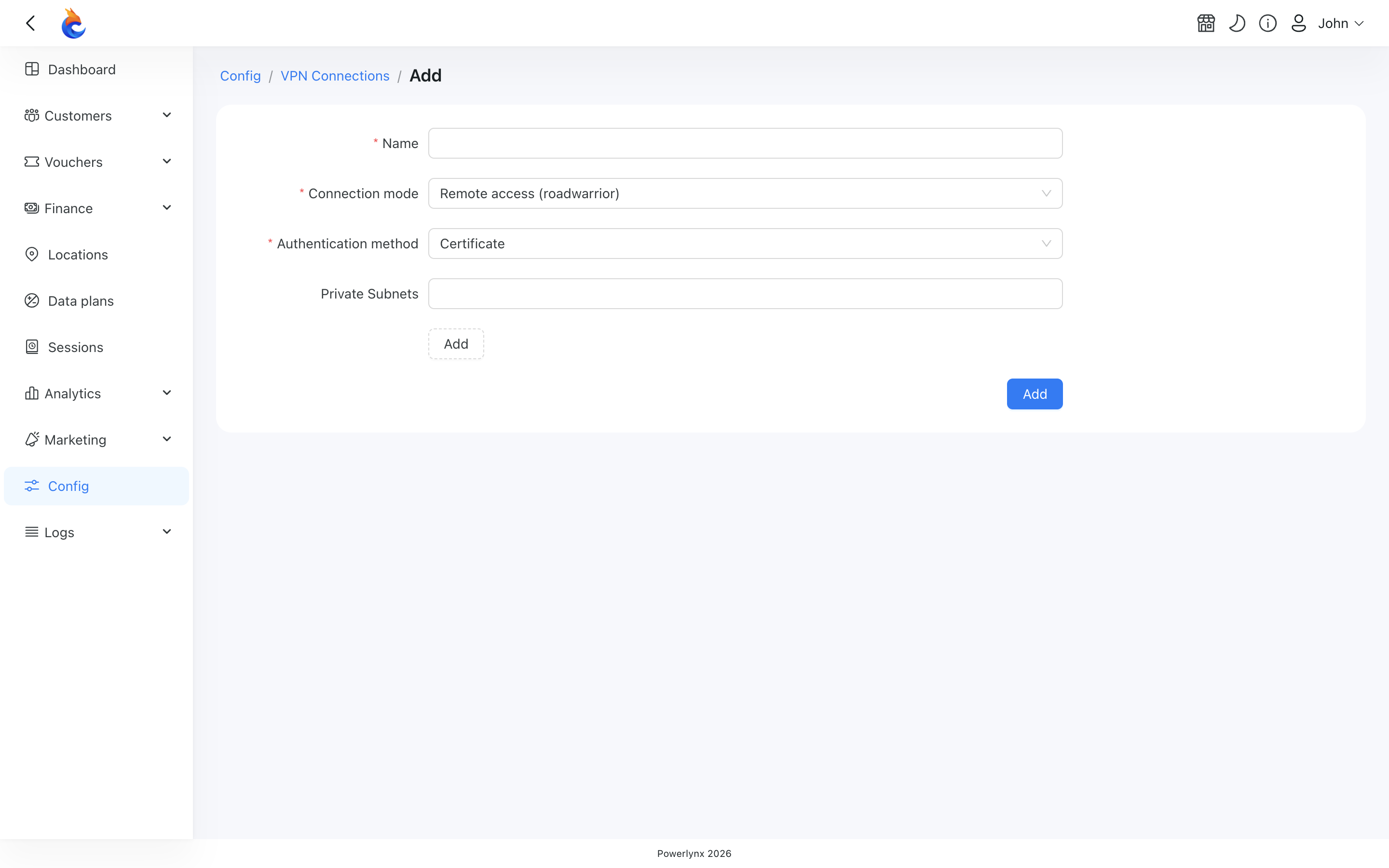Click the Sessions clock icon
The image size is (1389, 868).
[x=32, y=347]
